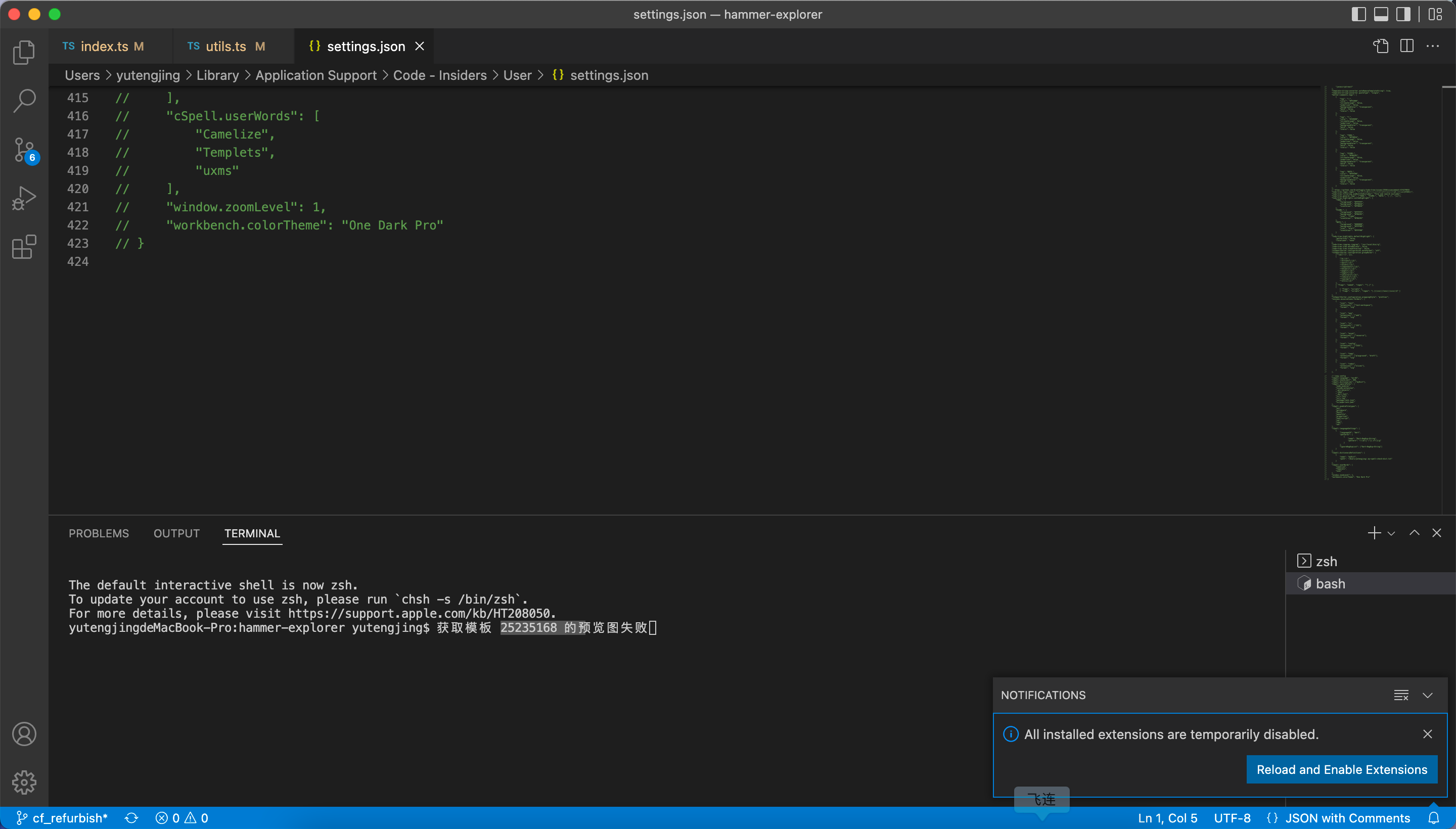This screenshot has width=1456, height=829.
Task: Toggle the bottom panel visibility
Action: [x=1380, y=14]
